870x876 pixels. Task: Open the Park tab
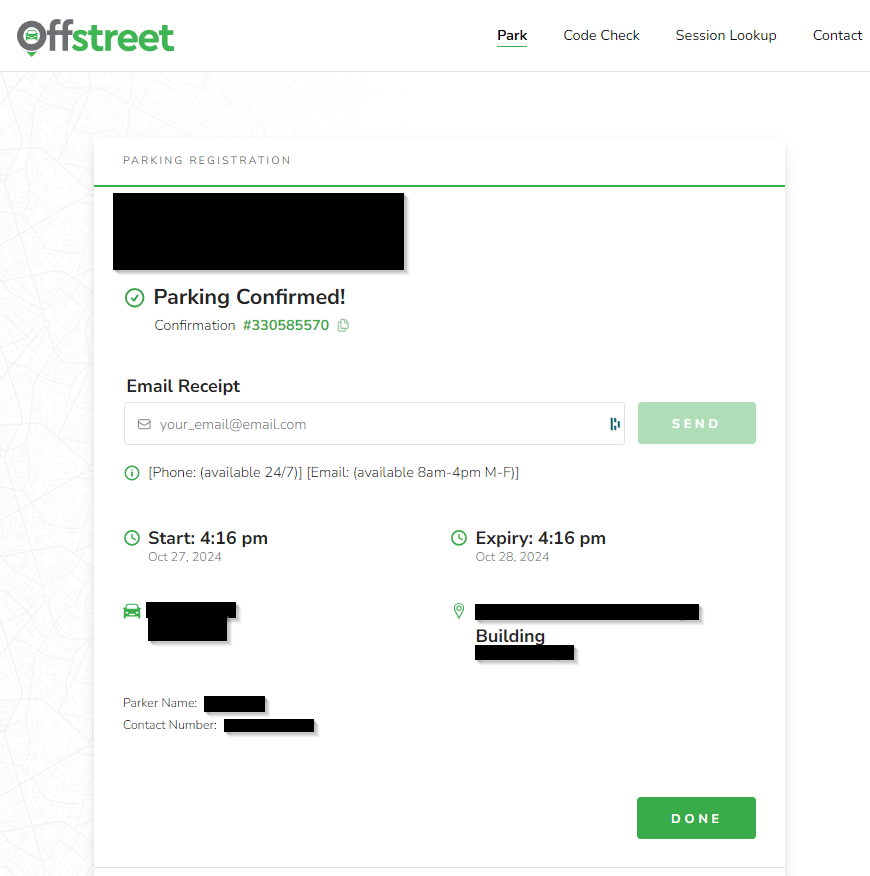coord(512,35)
